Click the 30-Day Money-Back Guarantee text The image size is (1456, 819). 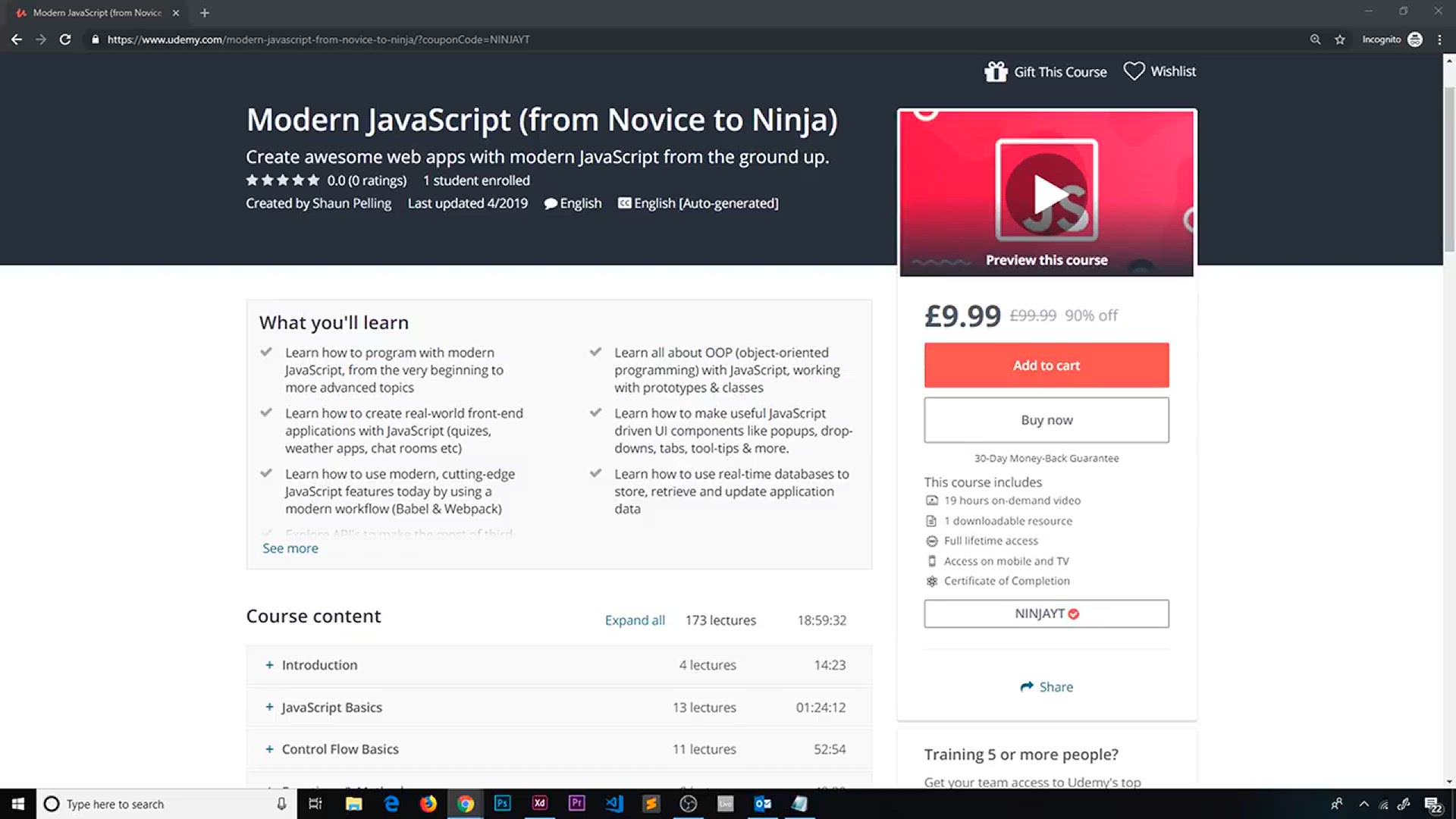click(1046, 458)
